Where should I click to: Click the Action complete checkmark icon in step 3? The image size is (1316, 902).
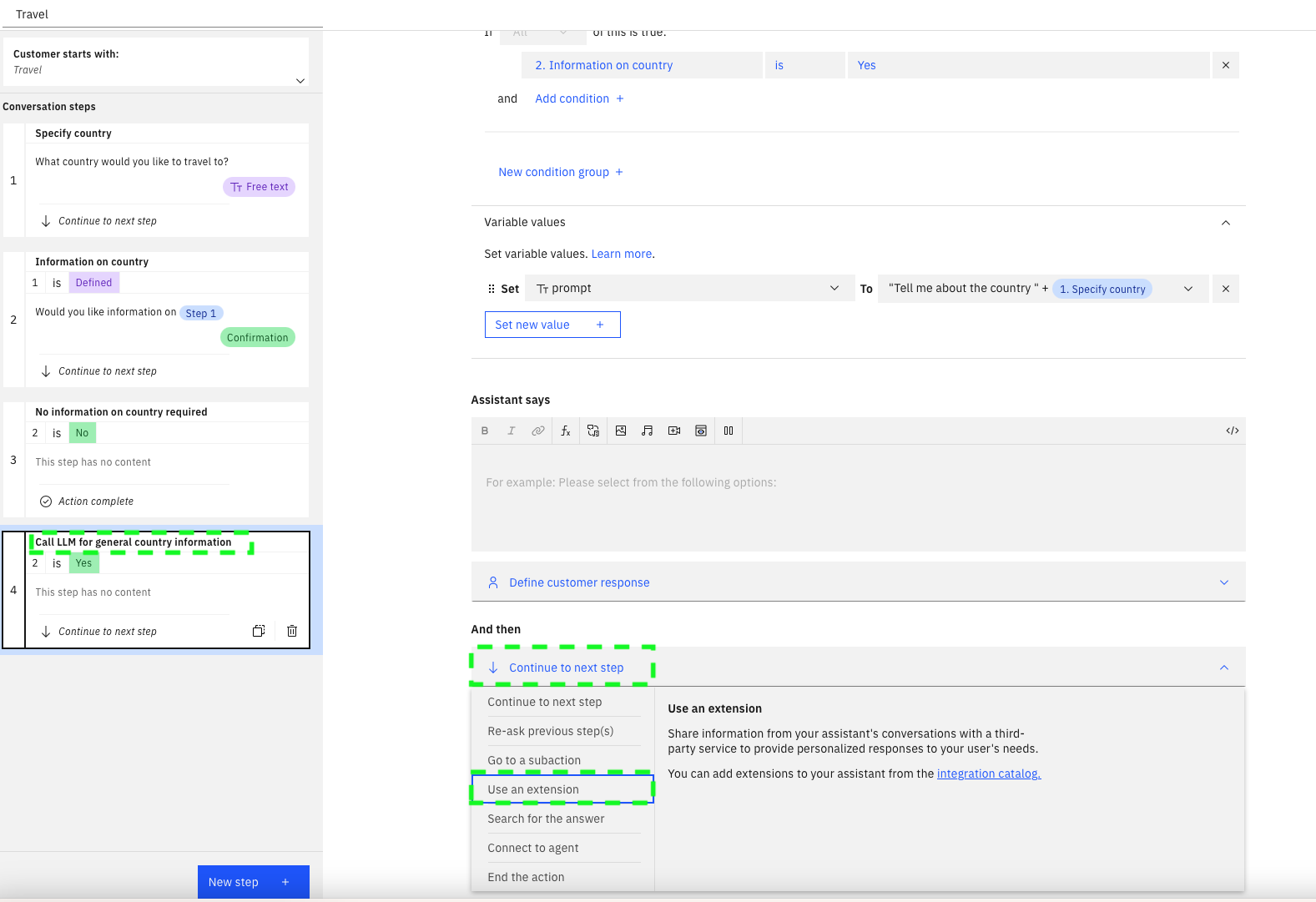(x=46, y=501)
